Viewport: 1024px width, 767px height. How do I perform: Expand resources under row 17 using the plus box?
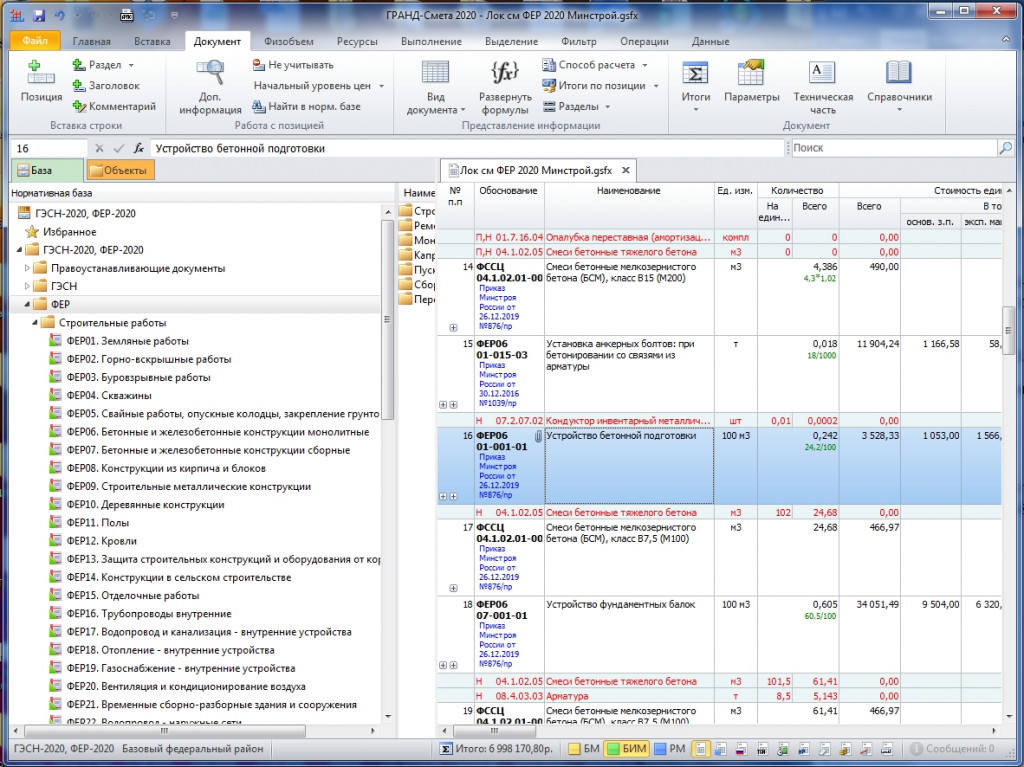click(453, 588)
